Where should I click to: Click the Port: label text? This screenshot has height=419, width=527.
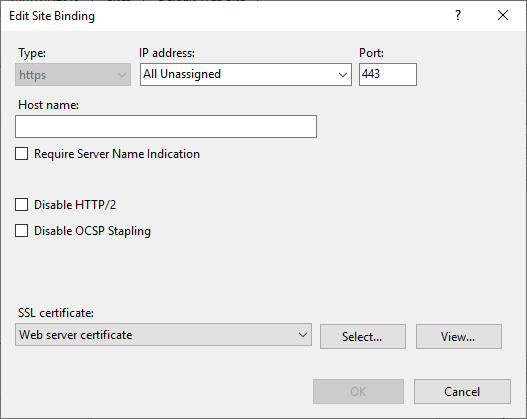[x=371, y=53]
